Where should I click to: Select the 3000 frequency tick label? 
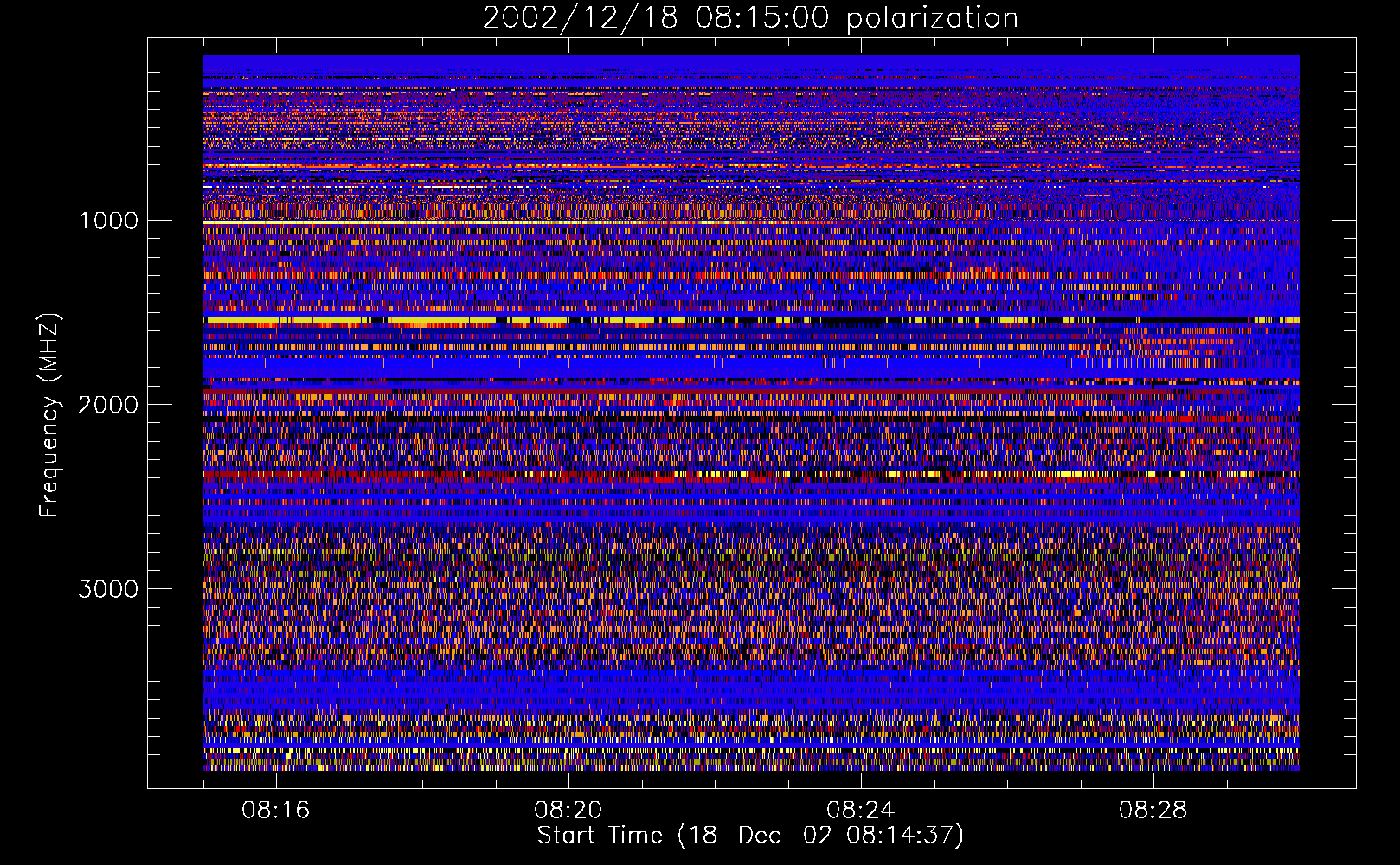(108, 589)
